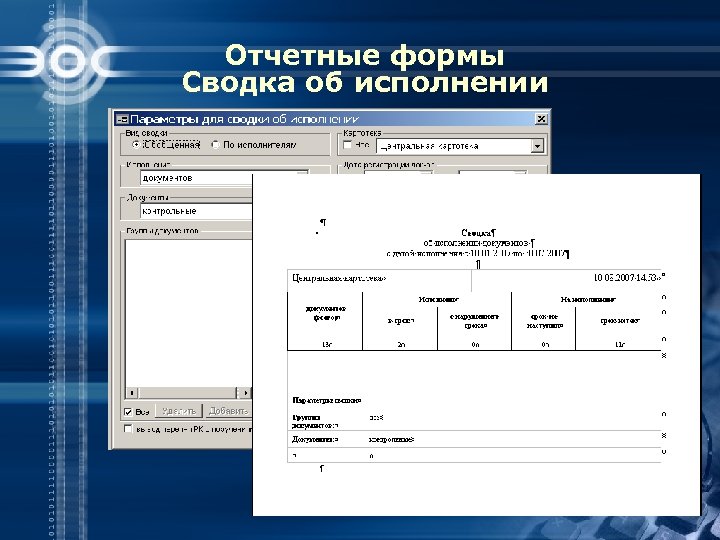Open the dialog system menu icon
This screenshot has width=720, height=540.
[x=122, y=119]
